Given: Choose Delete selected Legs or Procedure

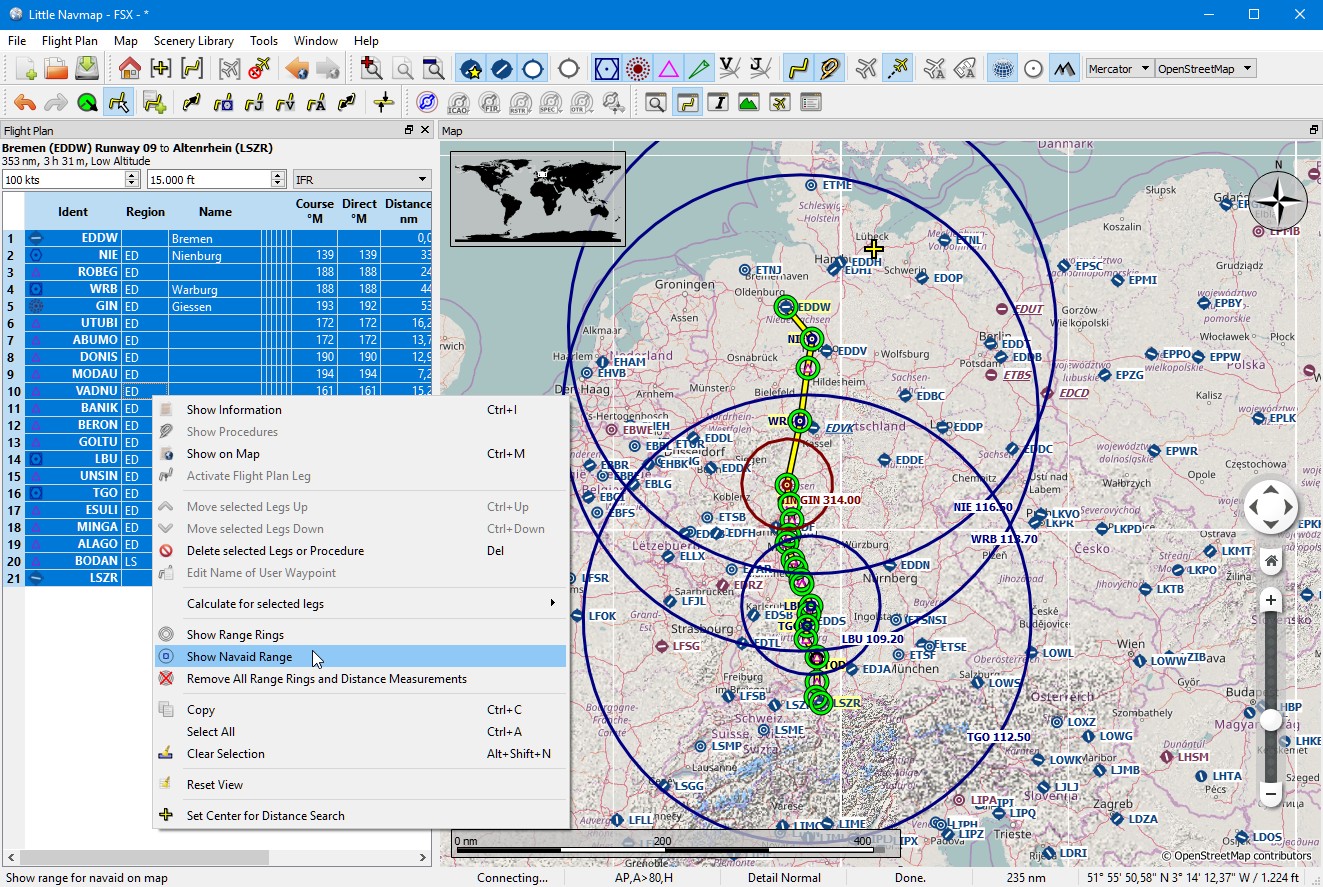Looking at the screenshot, I should (x=361, y=551).
